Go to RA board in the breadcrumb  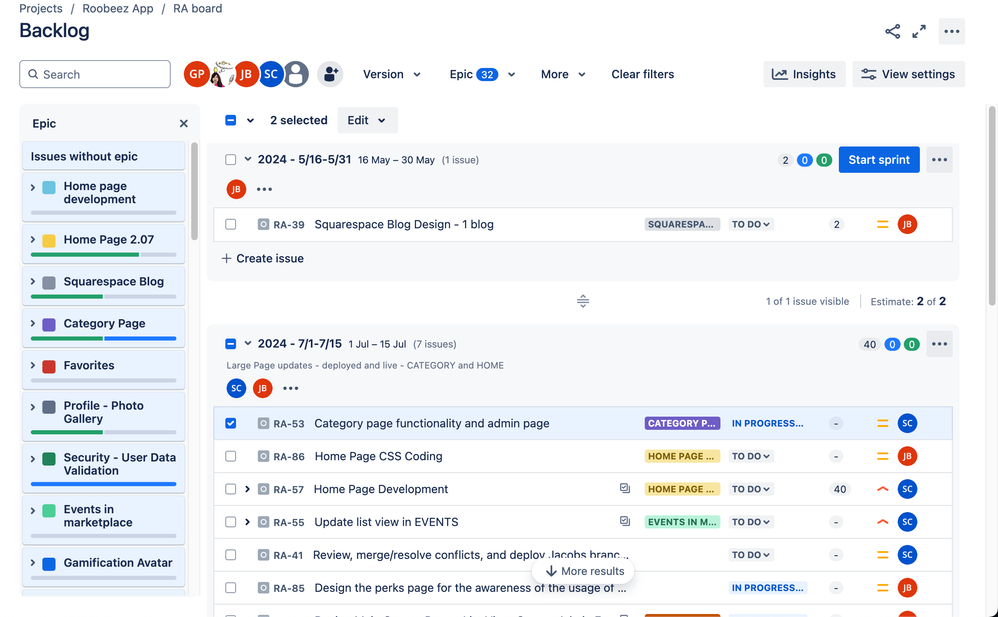pyautogui.click(x=197, y=9)
